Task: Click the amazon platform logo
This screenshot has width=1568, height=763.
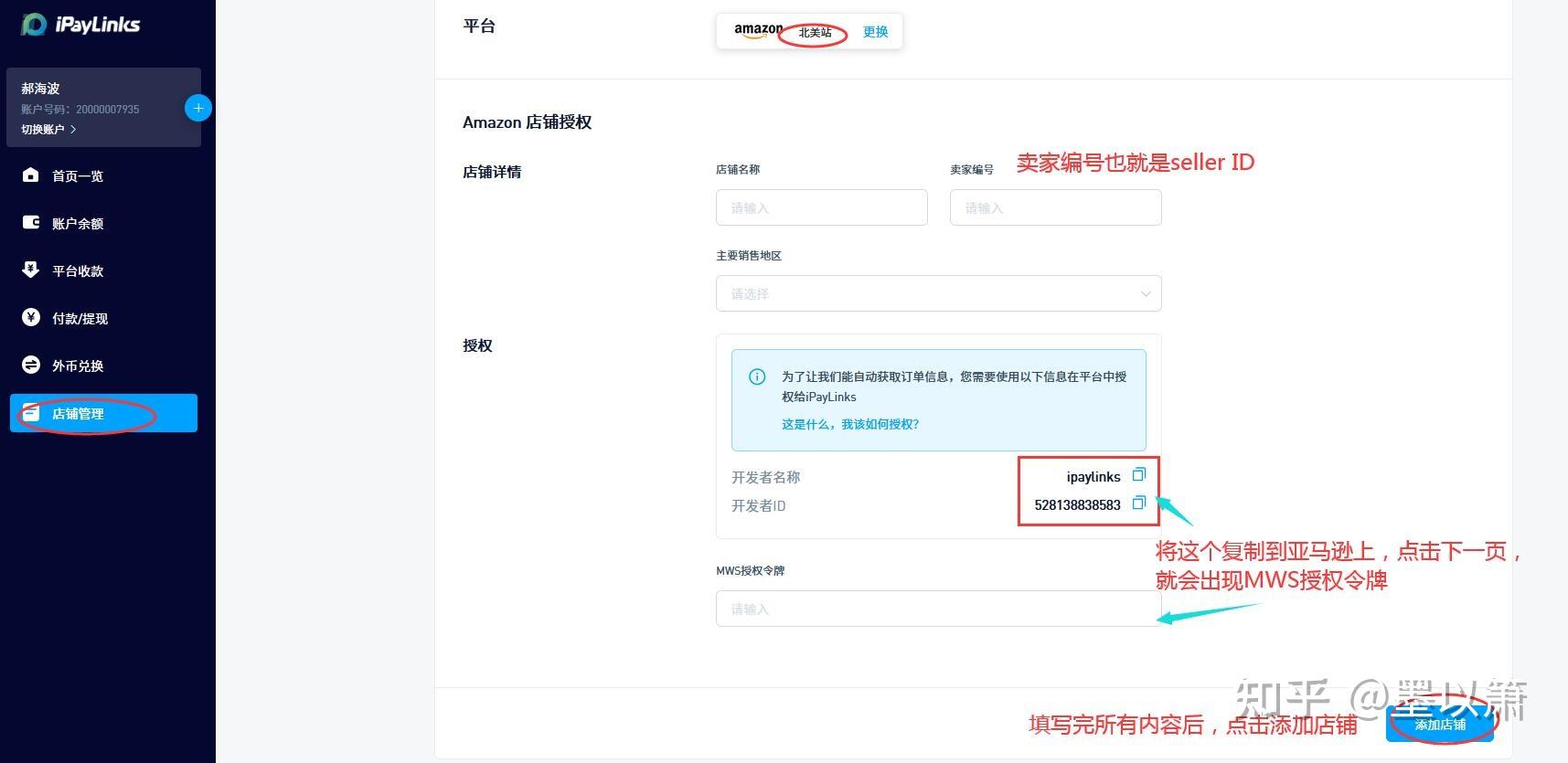Action: 758,30
